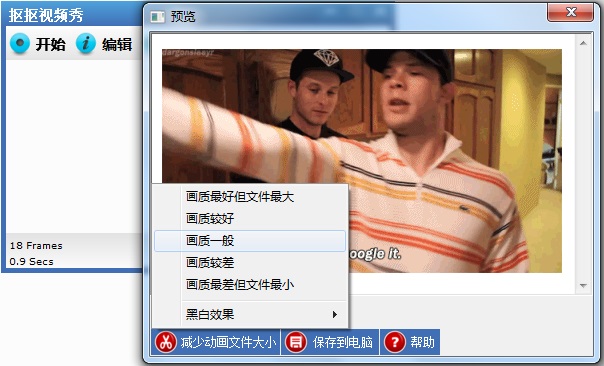Click the blue 开始 record icon

pyautogui.click(x=20, y=43)
